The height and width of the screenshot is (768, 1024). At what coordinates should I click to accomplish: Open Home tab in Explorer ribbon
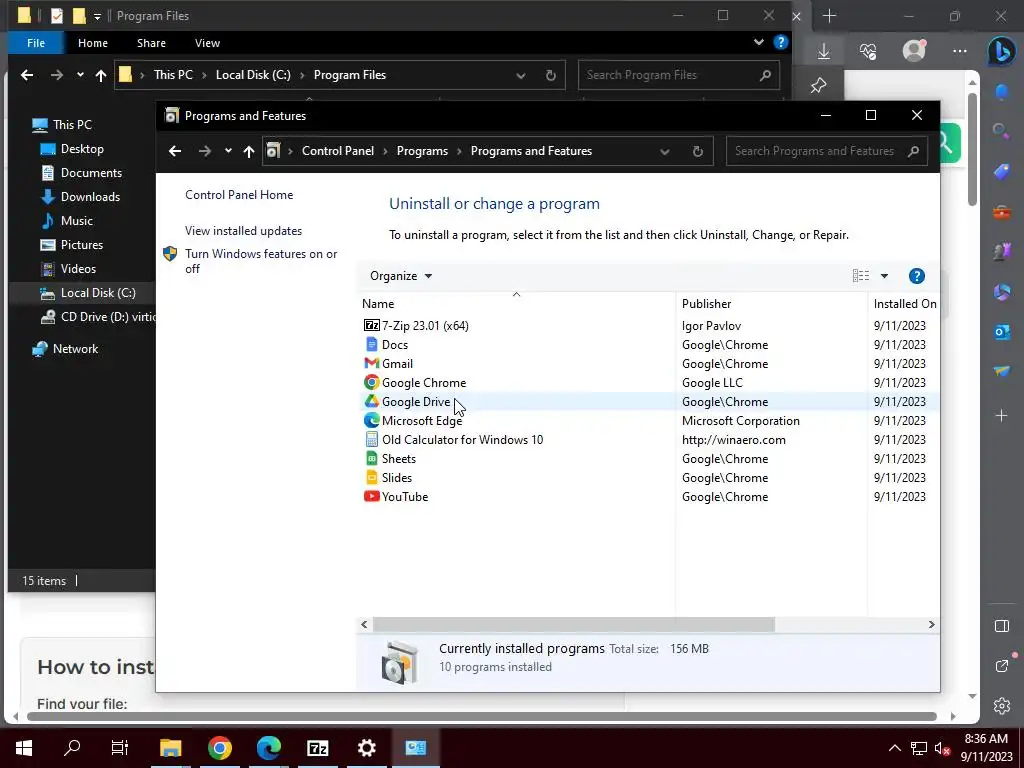(x=93, y=43)
